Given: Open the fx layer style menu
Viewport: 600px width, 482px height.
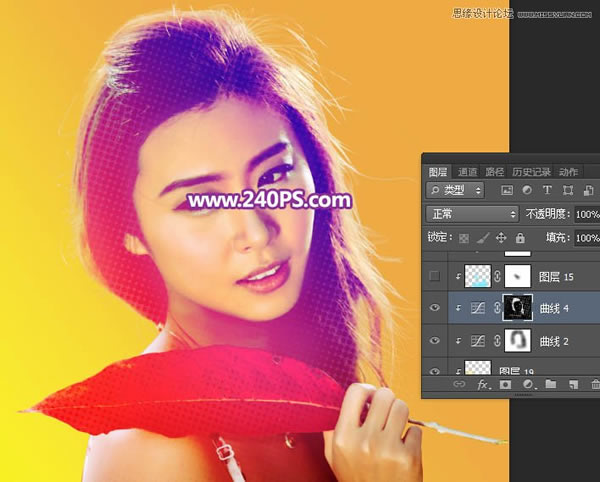Looking at the screenshot, I should click(x=483, y=384).
